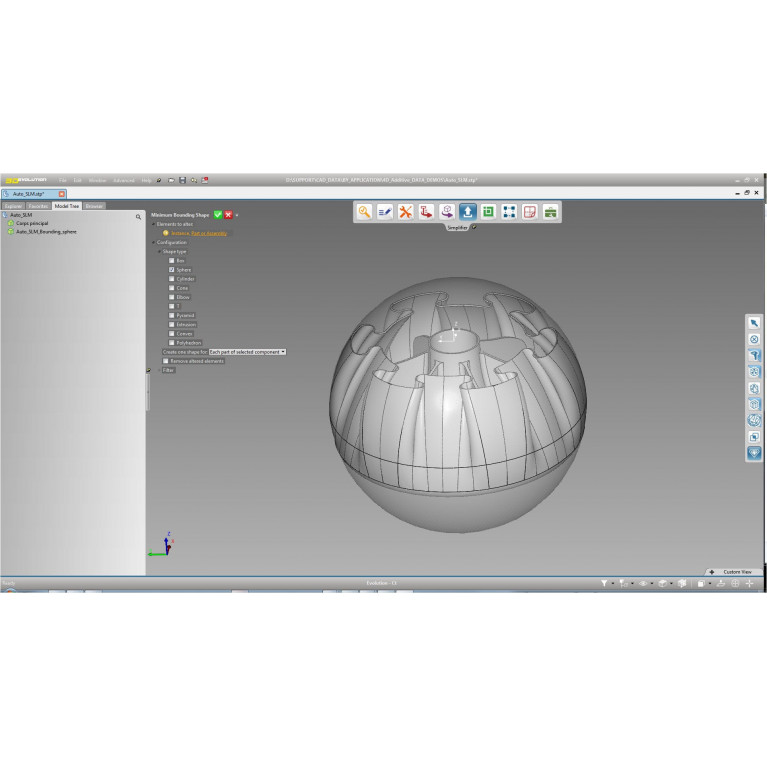Viewport: 767px width, 767px height.
Task: Select the arrow pointer tool in right sidebar
Action: click(754, 323)
